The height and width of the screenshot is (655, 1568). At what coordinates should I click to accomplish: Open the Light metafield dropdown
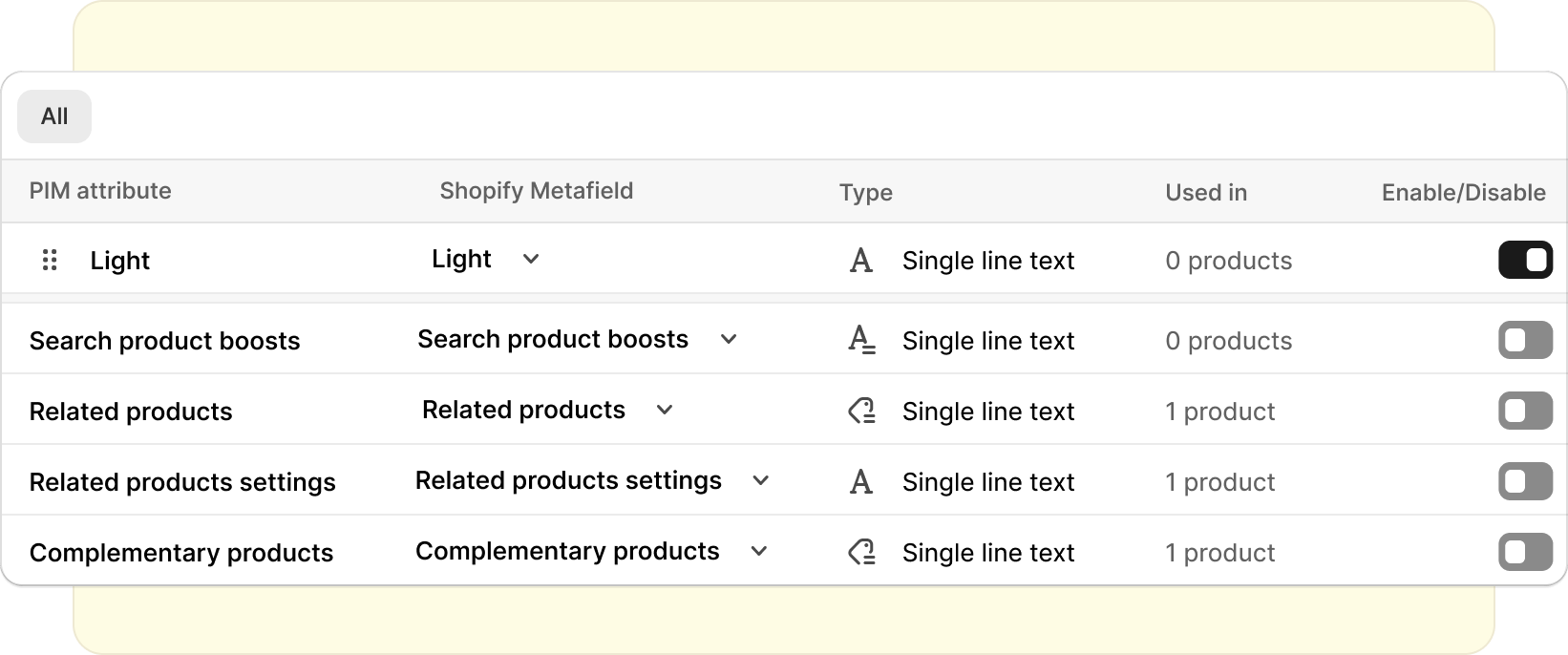[x=531, y=259]
